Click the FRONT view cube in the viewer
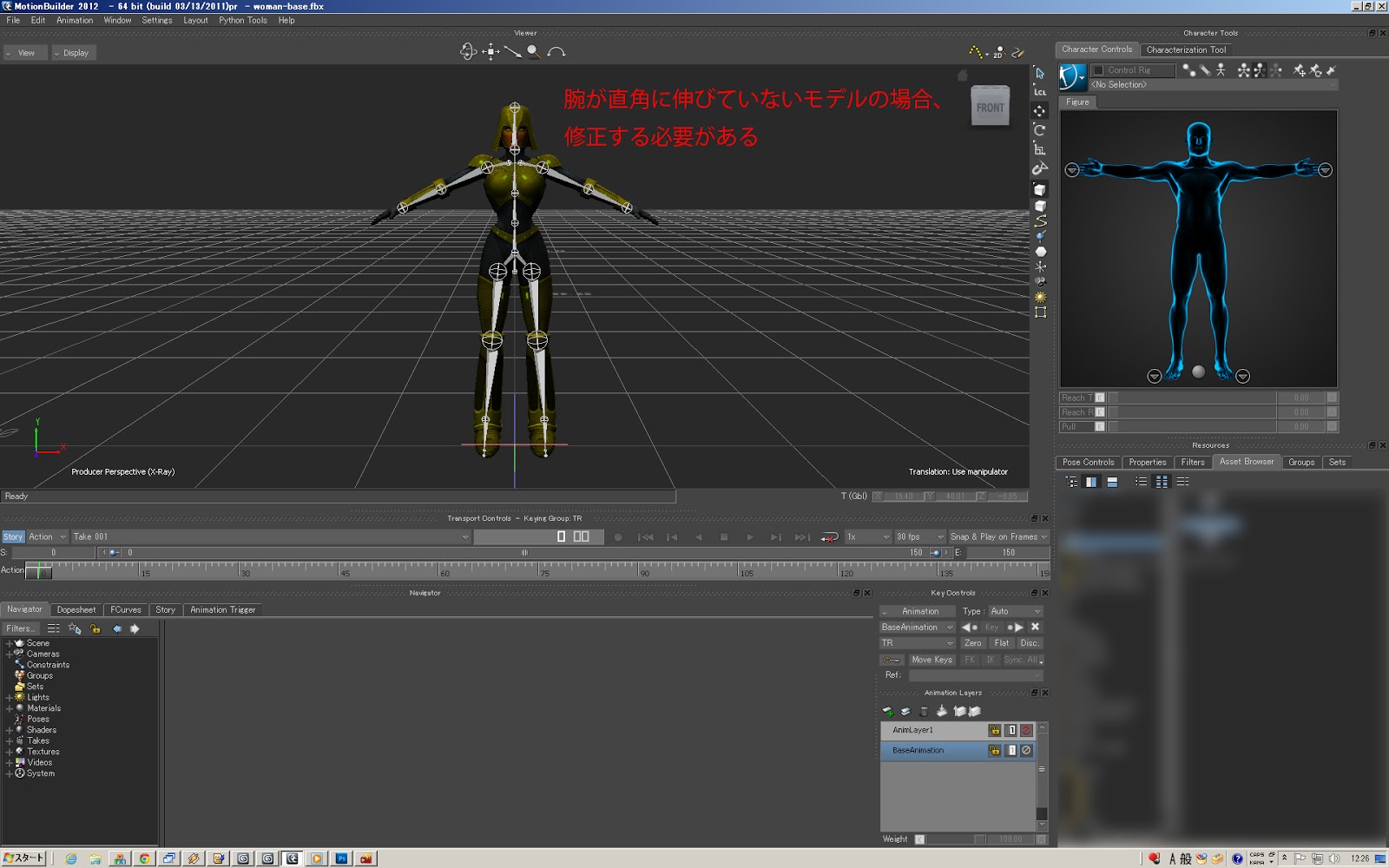This screenshot has width=1389, height=868. pos(990,106)
